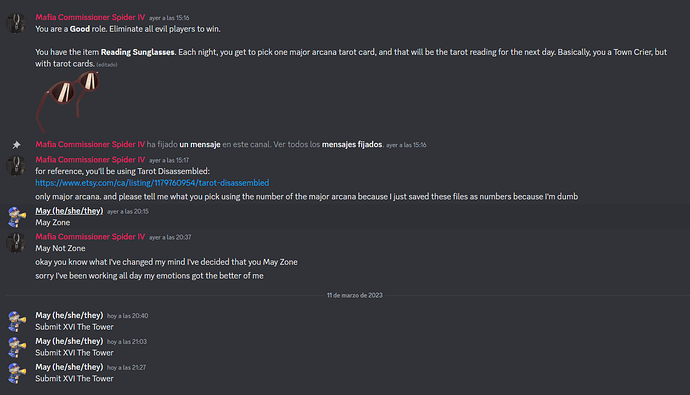The width and height of the screenshot is (690, 395).
Task: Click May (he/she/they) username at 21:27
Action: (69, 367)
